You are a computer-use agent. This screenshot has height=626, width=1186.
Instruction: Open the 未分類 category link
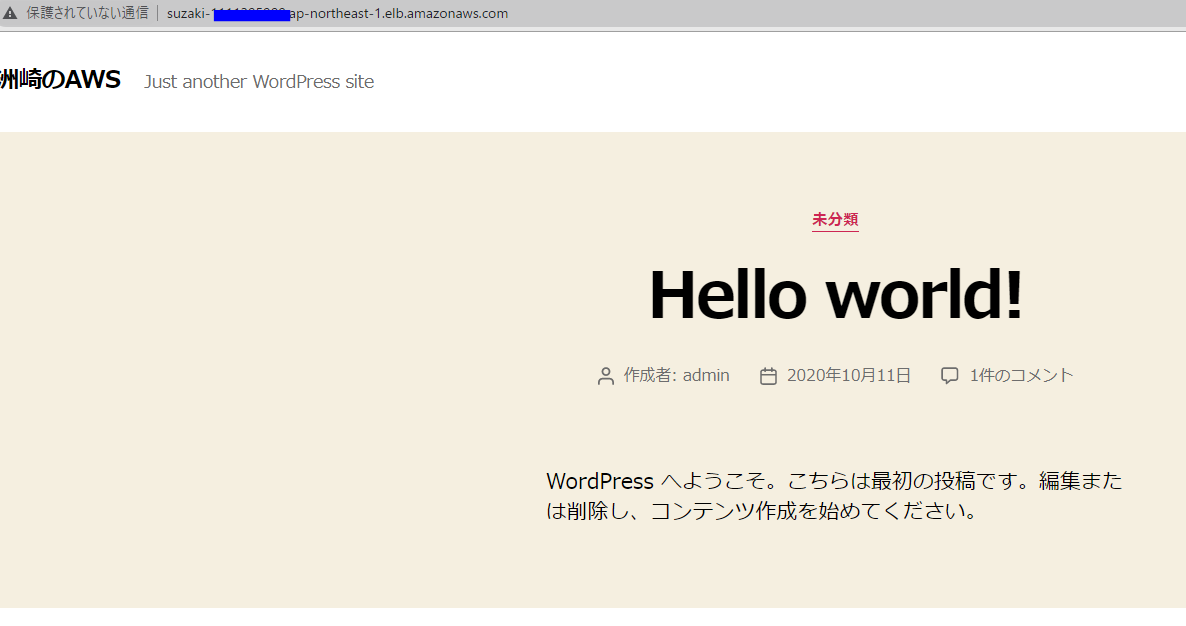[834, 220]
